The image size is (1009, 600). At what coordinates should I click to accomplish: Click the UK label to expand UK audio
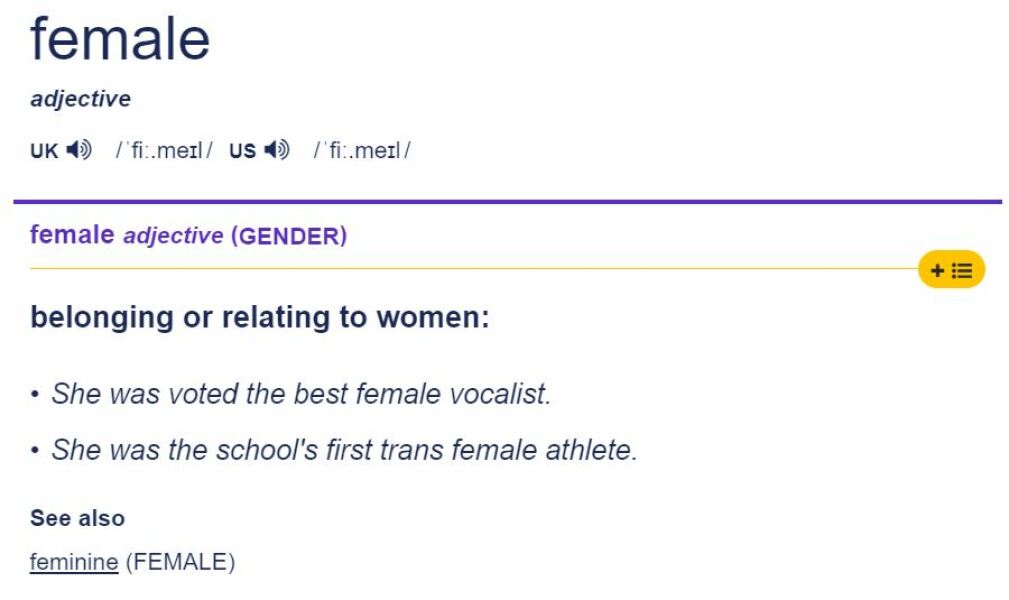click(x=44, y=150)
